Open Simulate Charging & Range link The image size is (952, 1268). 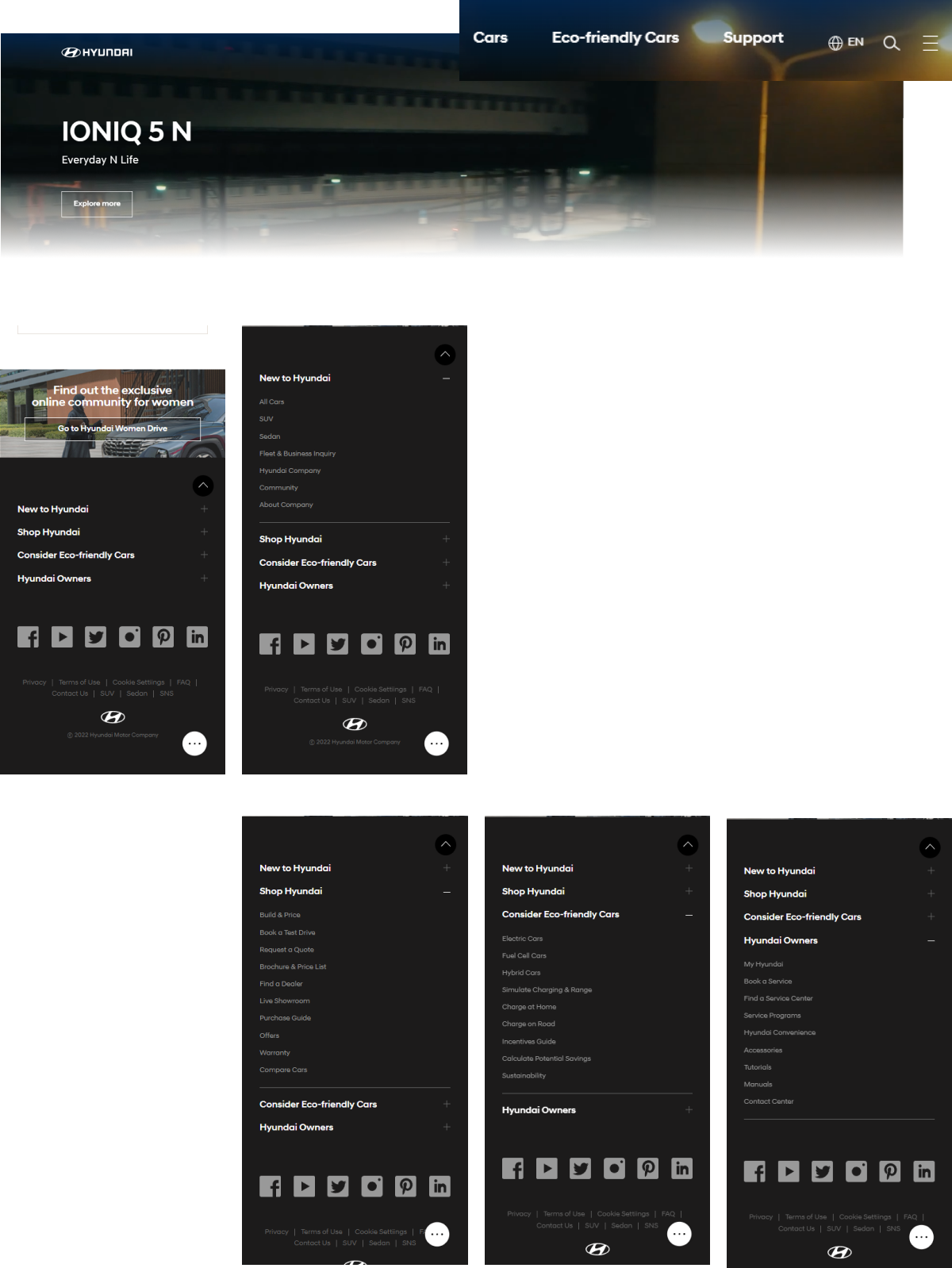pos(547,989)
